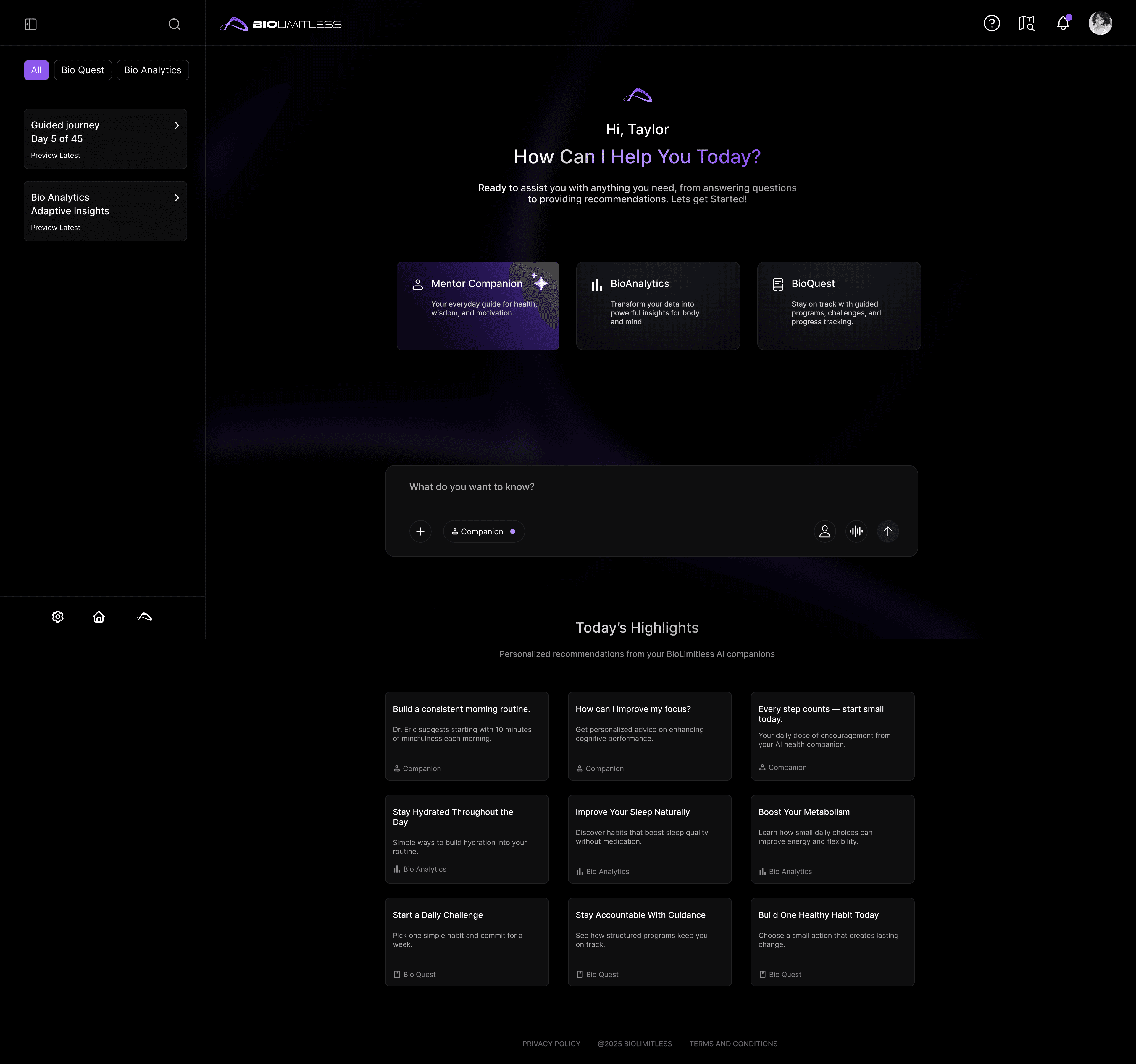Open the help question mark icon
The image size is (1136, 1064).
point(991,23)
